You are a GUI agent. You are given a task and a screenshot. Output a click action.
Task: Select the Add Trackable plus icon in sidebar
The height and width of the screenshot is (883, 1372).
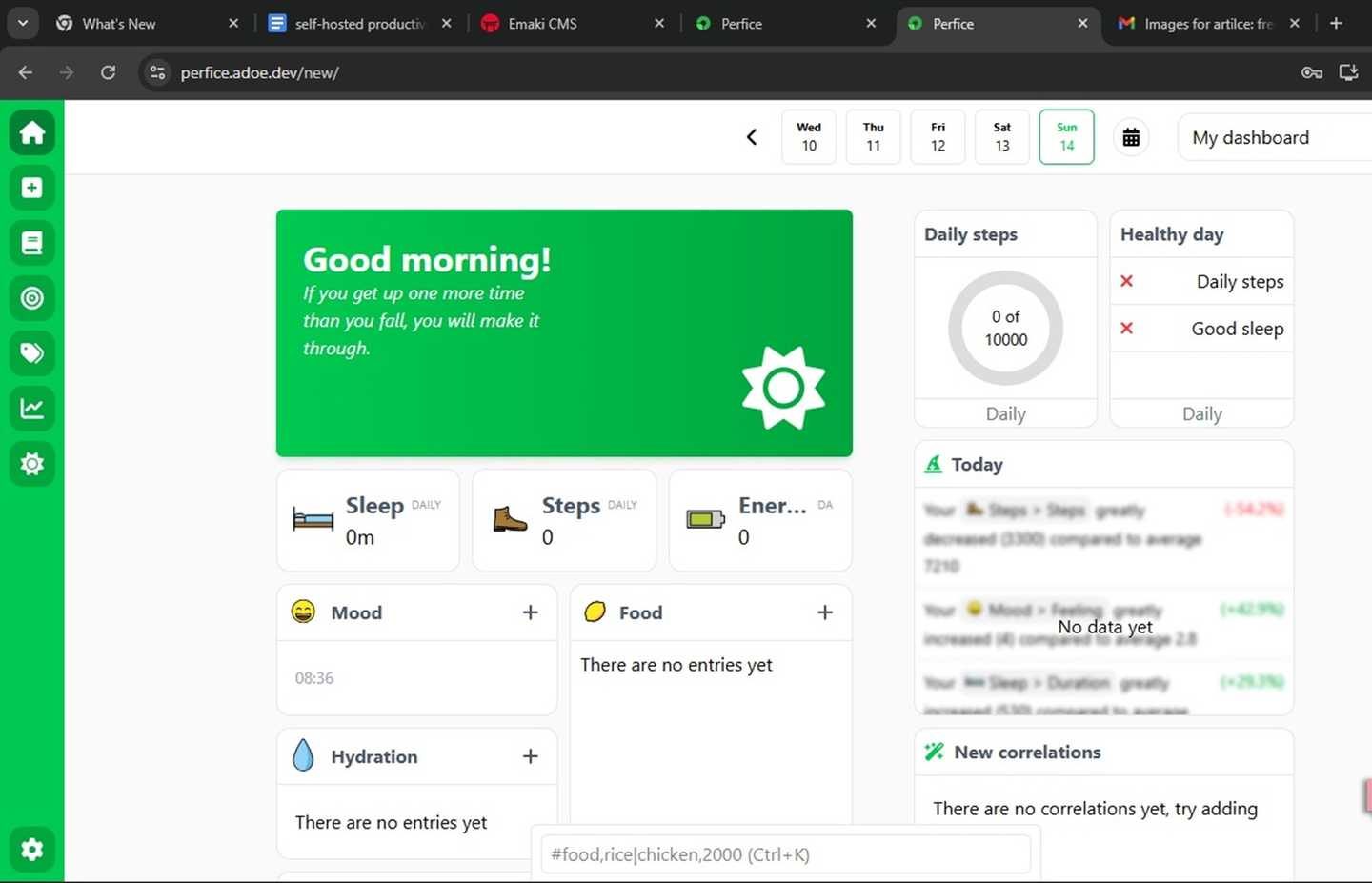pyautogui.click(x=31, y=188)
